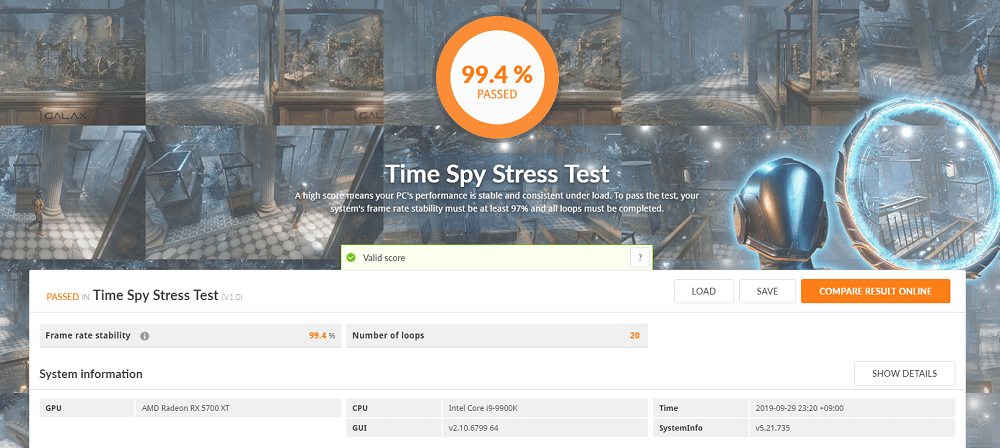The image size is (1000, 448).
Task: Click the glowing blue portal ring image
Action: point(917,185)
